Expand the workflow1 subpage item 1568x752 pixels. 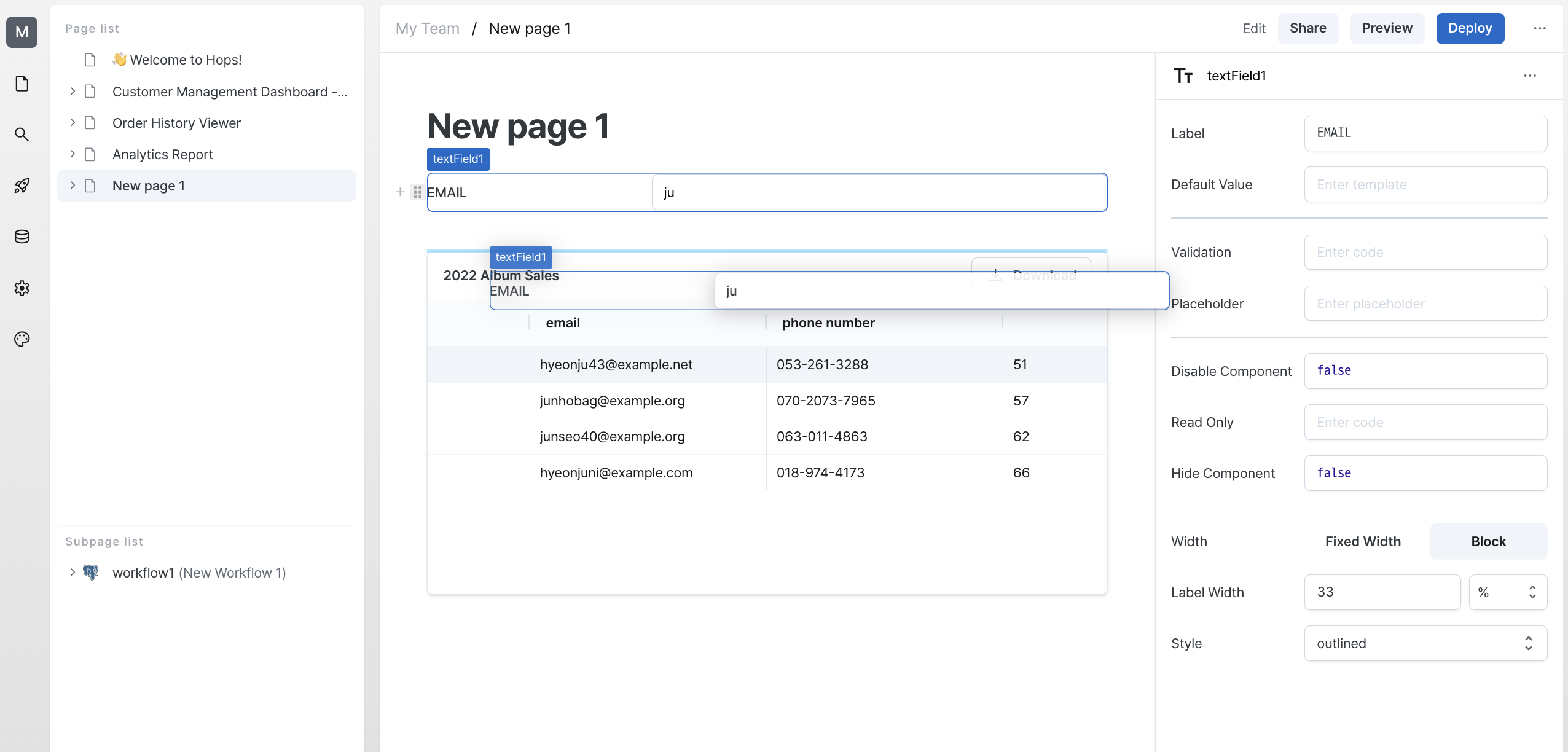click(71, 572)
